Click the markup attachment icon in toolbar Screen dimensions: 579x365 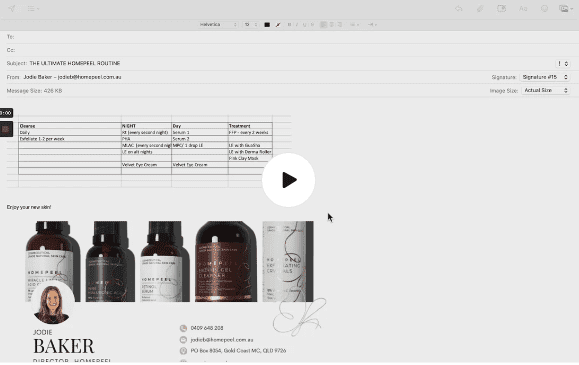[x=501, y=8]
